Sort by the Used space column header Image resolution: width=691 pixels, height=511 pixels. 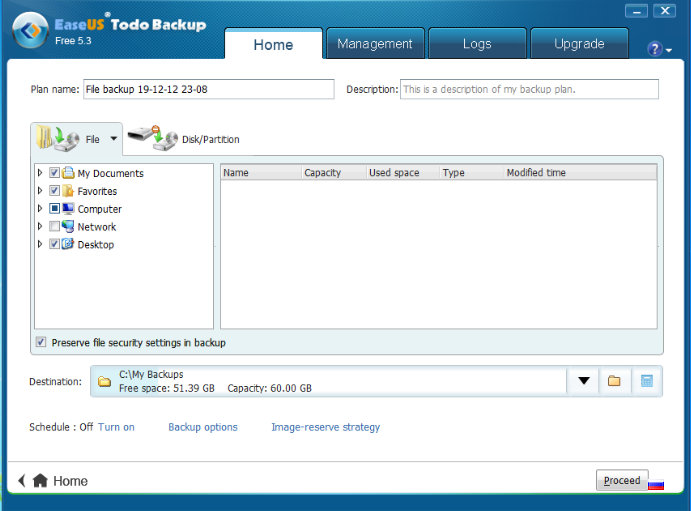click(x=402, y=172)
